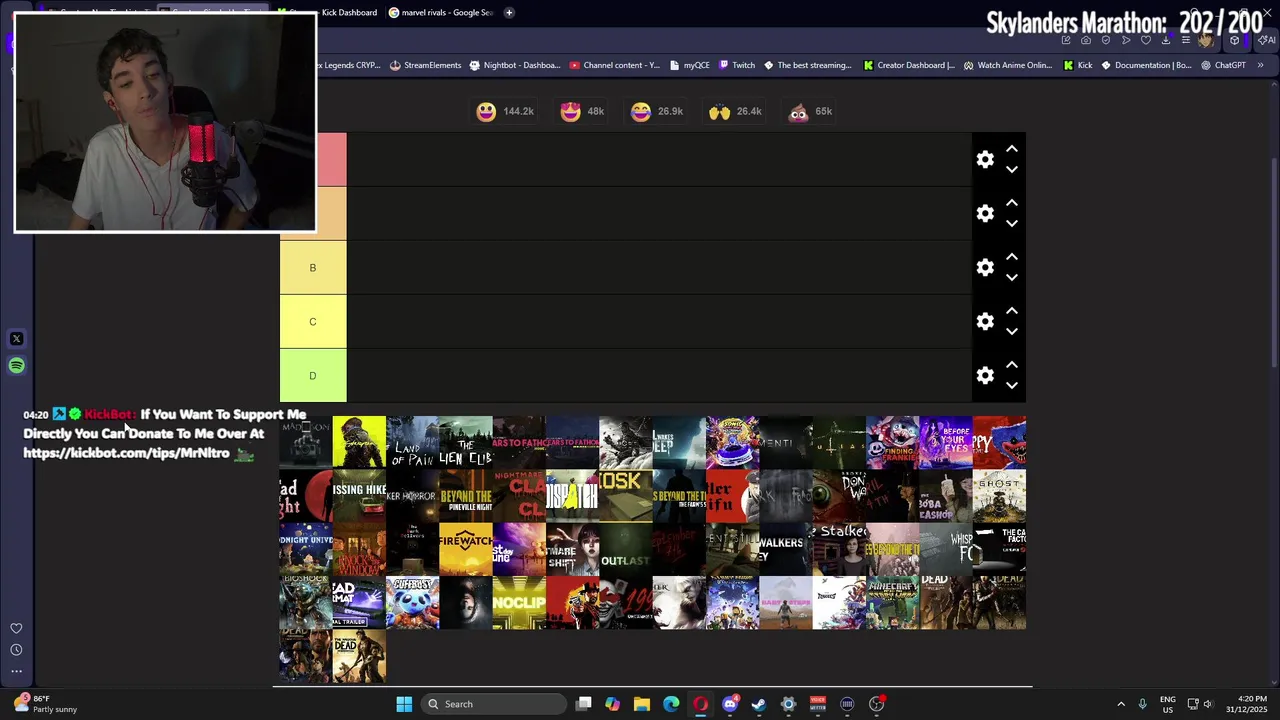Open settings gear for the B tier row
This screenshot has width=1280, height=720.
click(x=985, y=268)
